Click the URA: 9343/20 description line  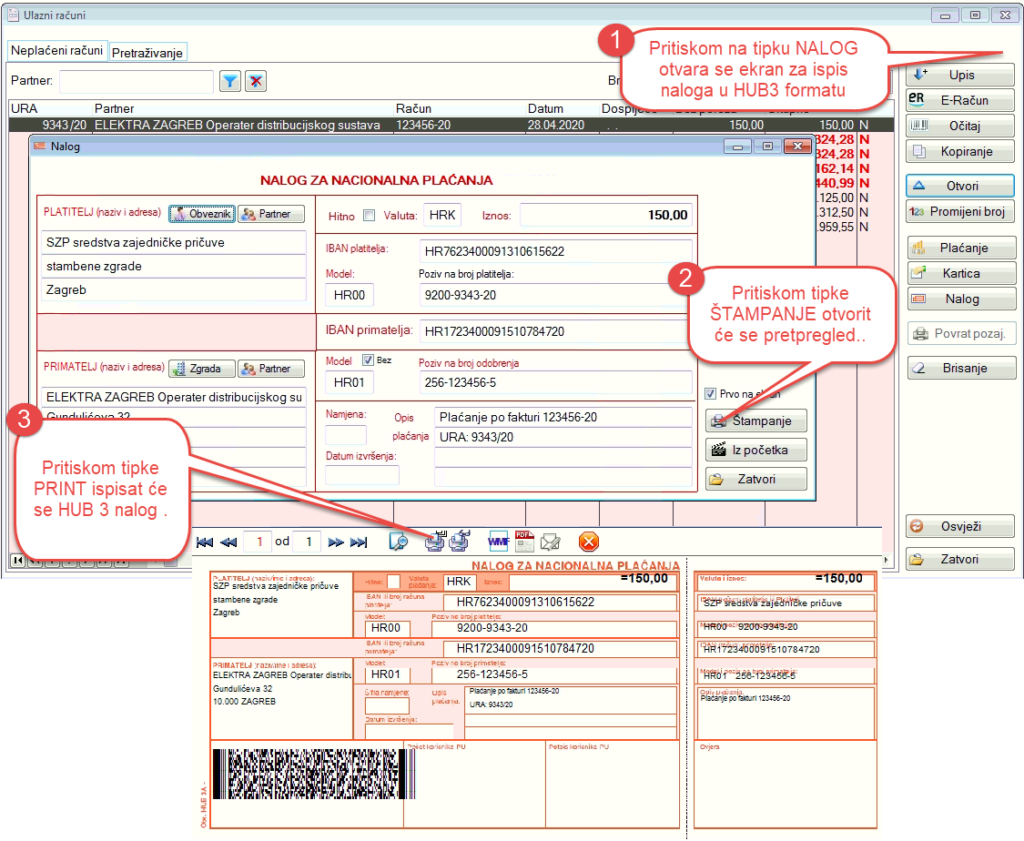click(x=563, y=437)
